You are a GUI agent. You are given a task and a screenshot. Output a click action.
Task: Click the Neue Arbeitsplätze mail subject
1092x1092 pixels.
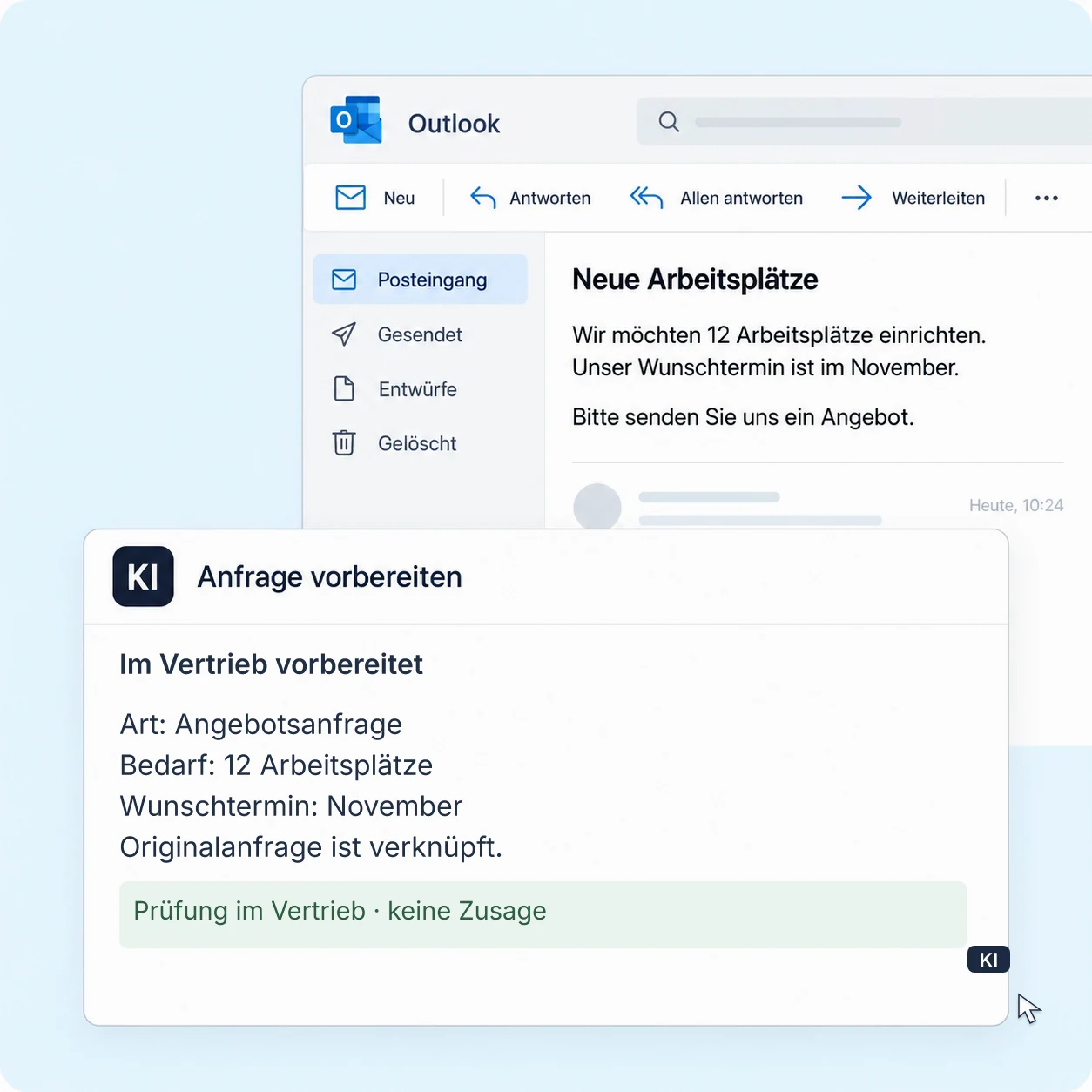pyautogui.click(x=695, y=280)
